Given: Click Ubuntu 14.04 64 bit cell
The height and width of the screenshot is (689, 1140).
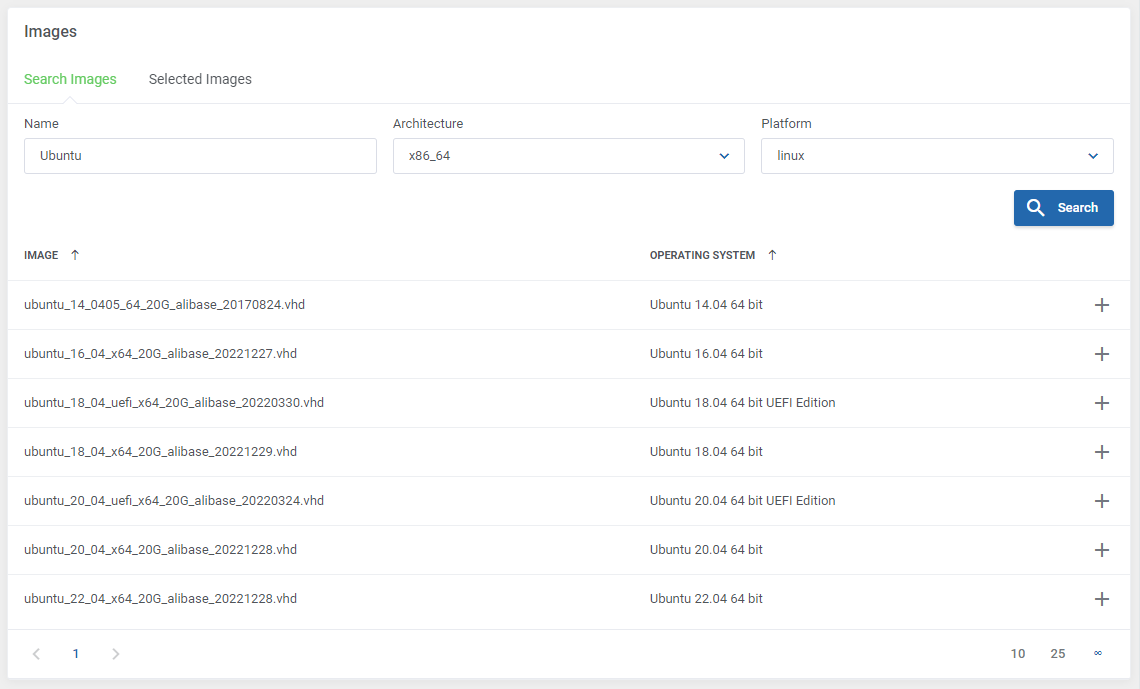Looking at the screenshot, I should point(706,305).
